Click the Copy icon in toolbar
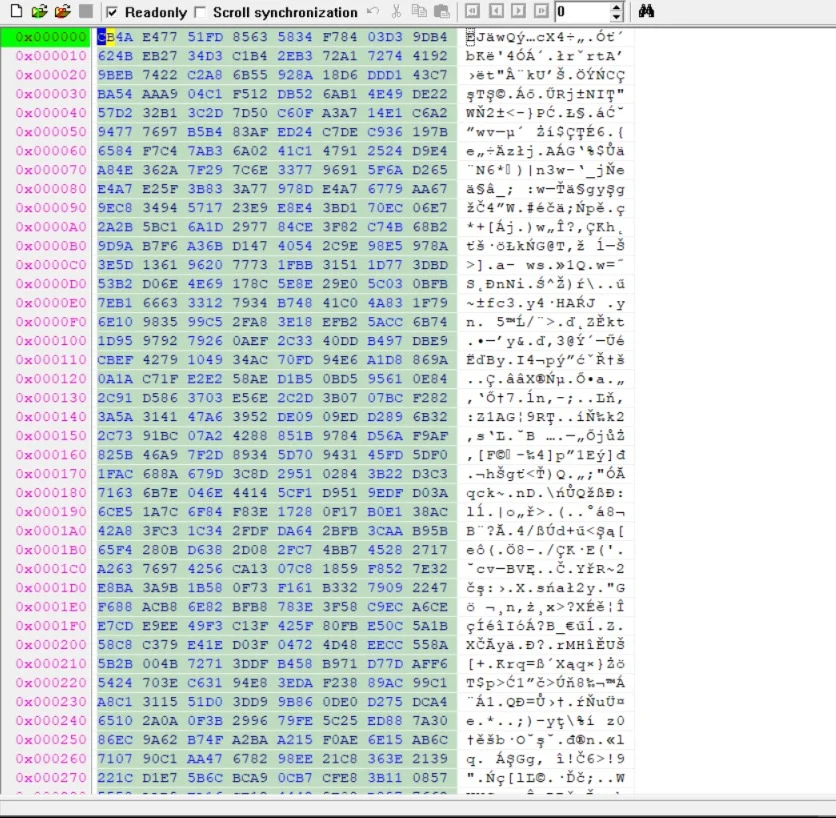The width and height of the screenshot is (836, 818). (x=419, y=12)
